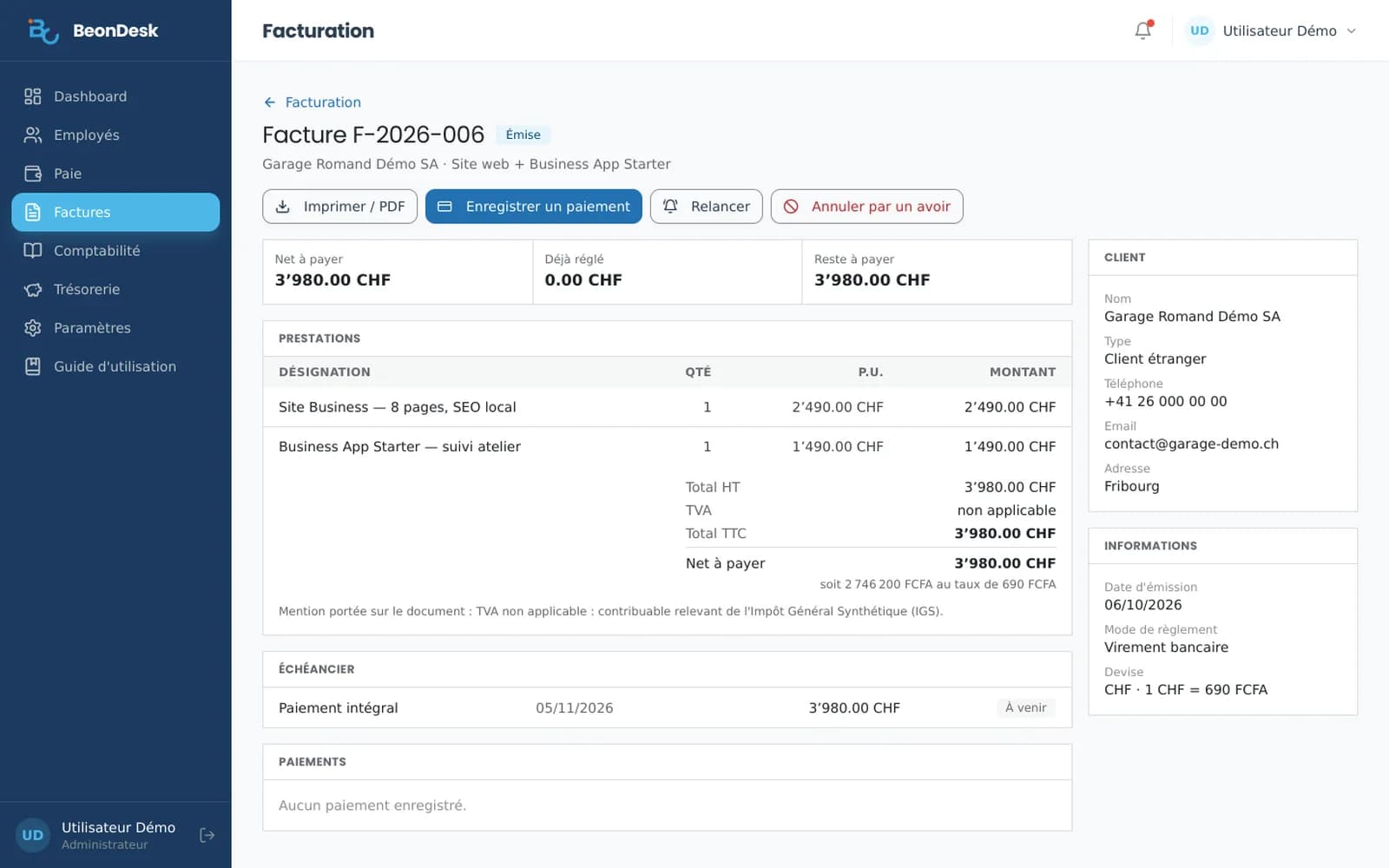Click the UD avatar in the top bar

1200,30
